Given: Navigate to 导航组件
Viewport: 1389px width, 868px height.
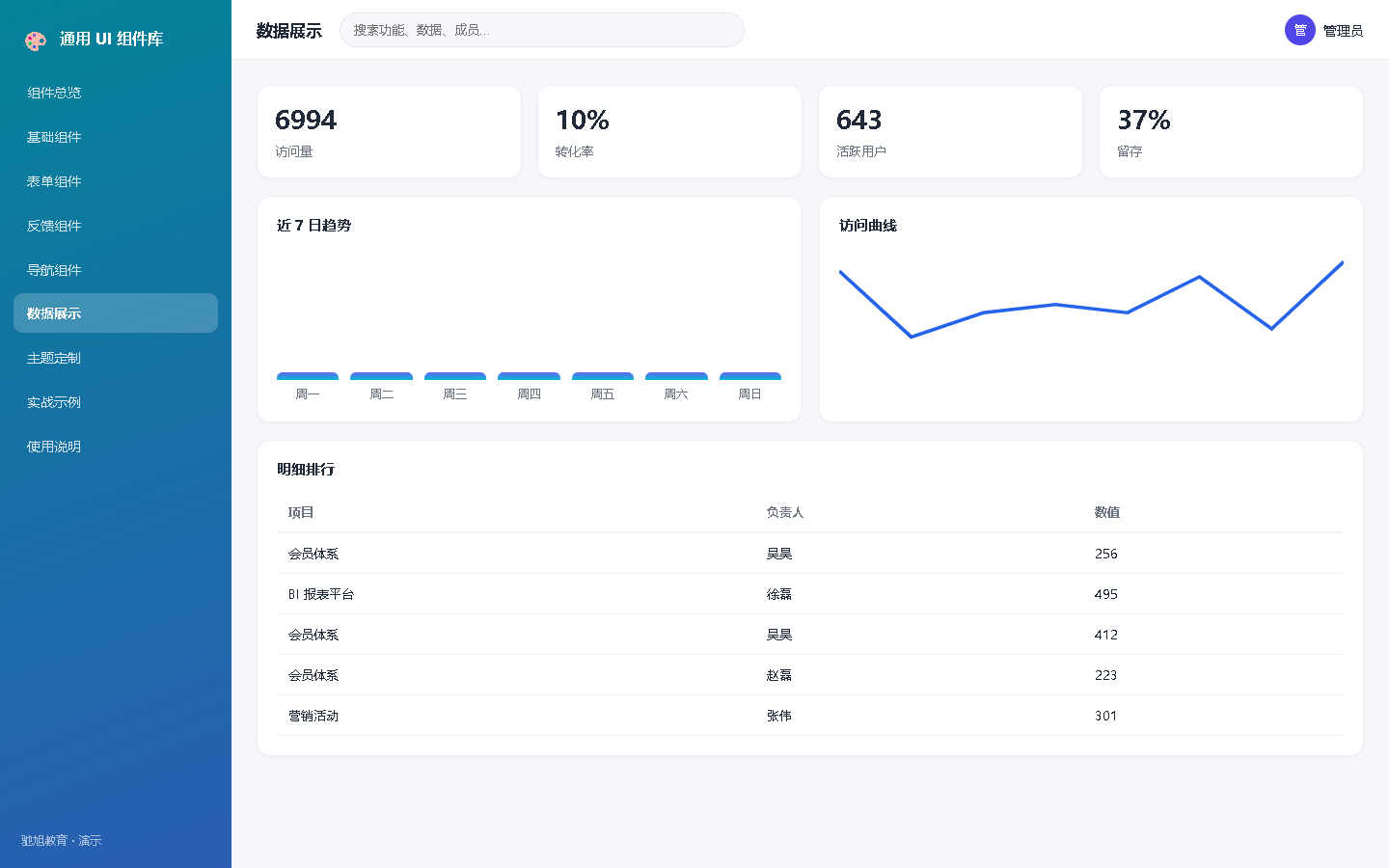Looking at the screenshot, I should coord(116,270).
